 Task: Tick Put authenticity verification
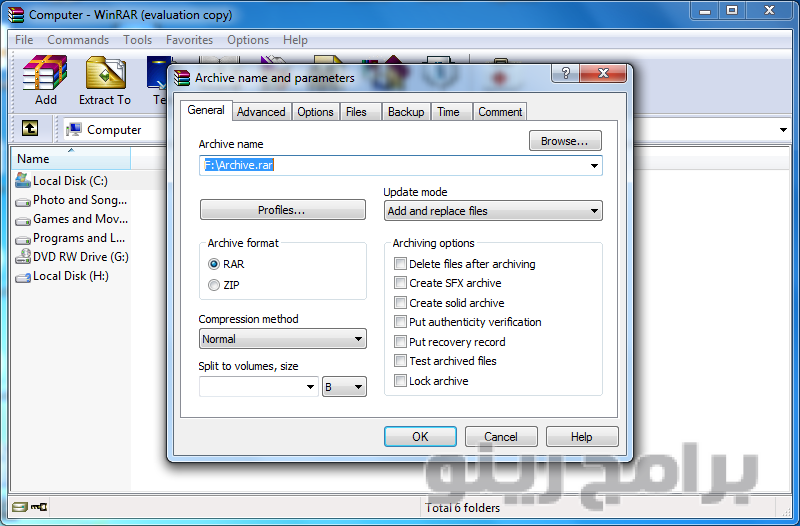(400, 322)
